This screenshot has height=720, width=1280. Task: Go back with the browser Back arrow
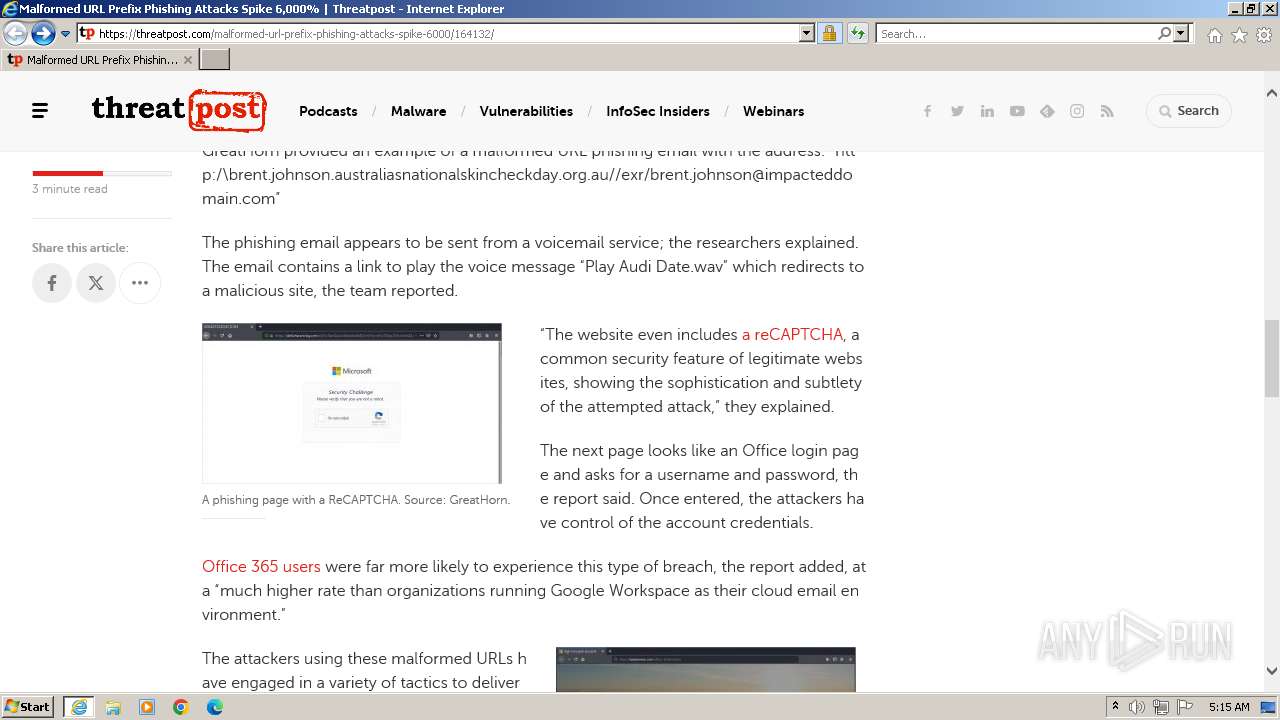point(16,33)
